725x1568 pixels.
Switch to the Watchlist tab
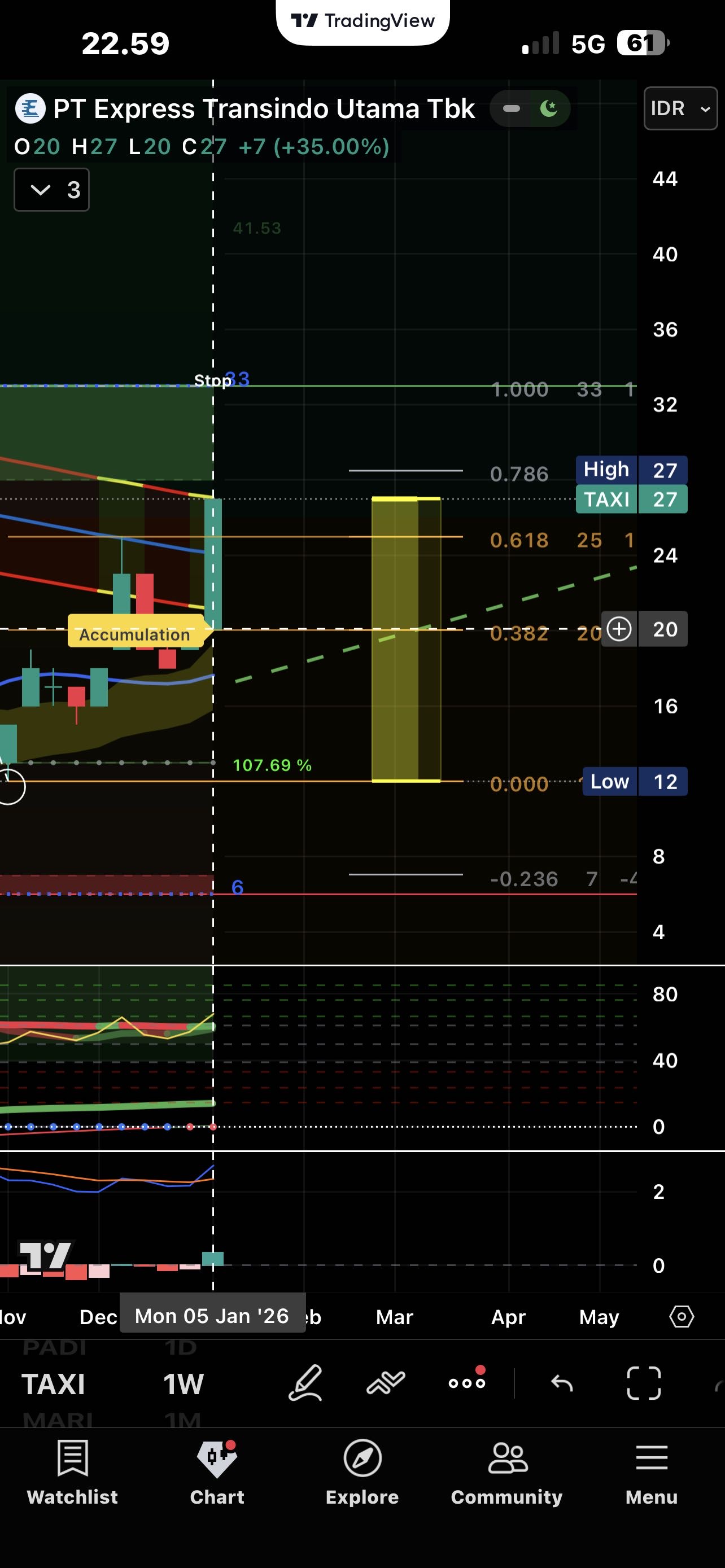(x=72, y=1473)
